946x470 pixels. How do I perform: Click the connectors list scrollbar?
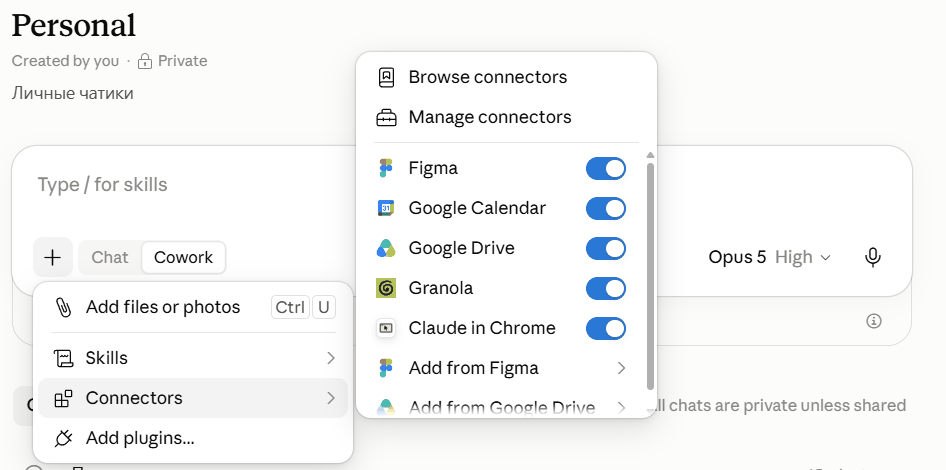click(650, 276)
